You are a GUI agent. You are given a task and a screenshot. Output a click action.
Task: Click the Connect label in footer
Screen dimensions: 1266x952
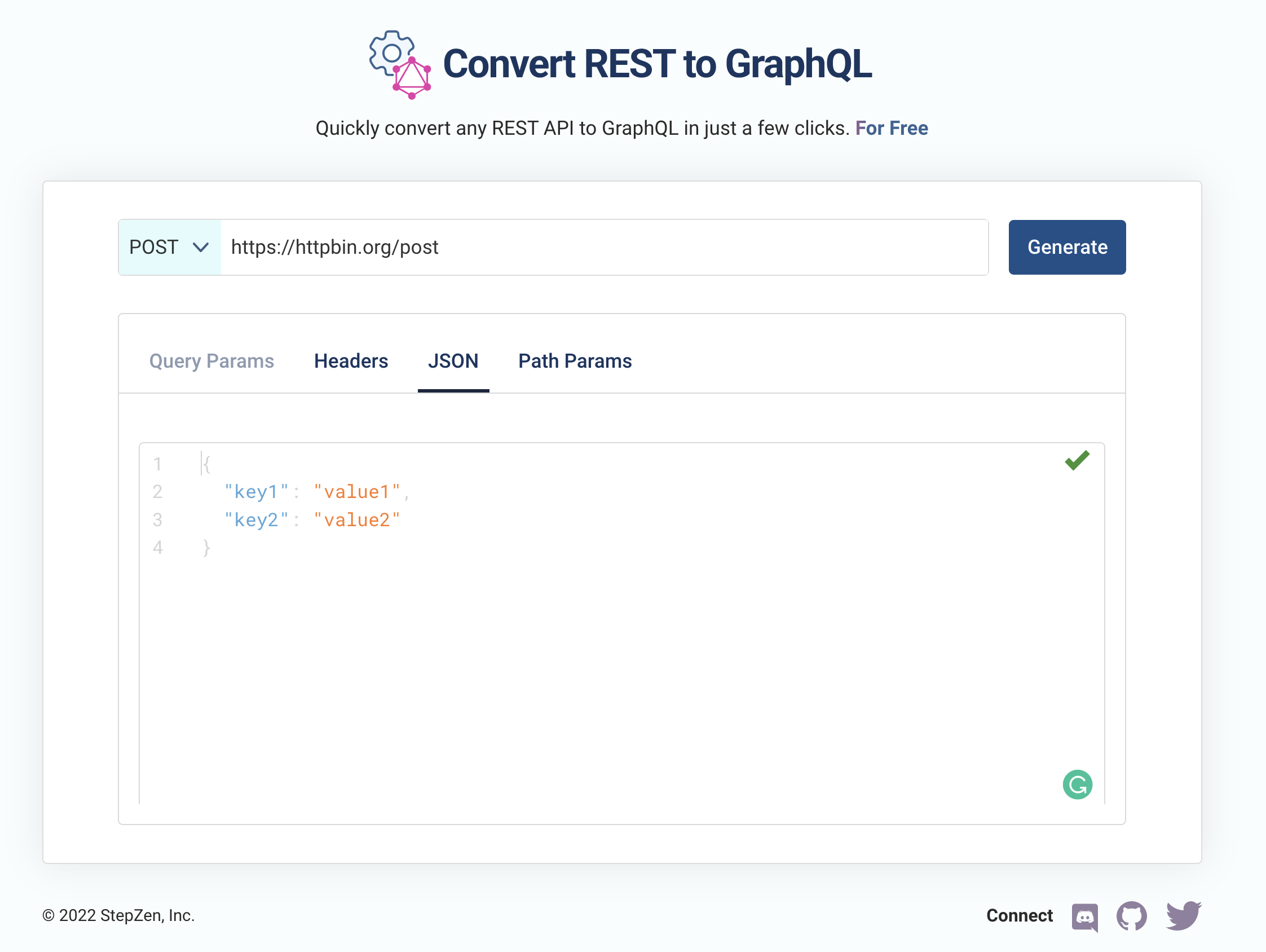point(1020,915)
